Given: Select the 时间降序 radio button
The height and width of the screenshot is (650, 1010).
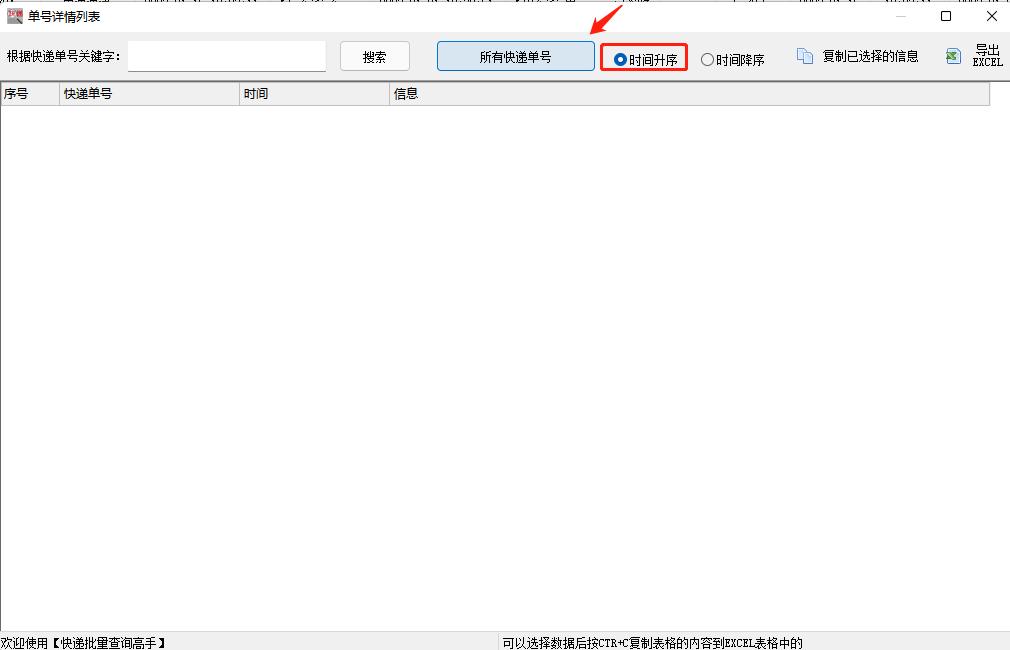Looking at the screenshot, I should [732, 60].
